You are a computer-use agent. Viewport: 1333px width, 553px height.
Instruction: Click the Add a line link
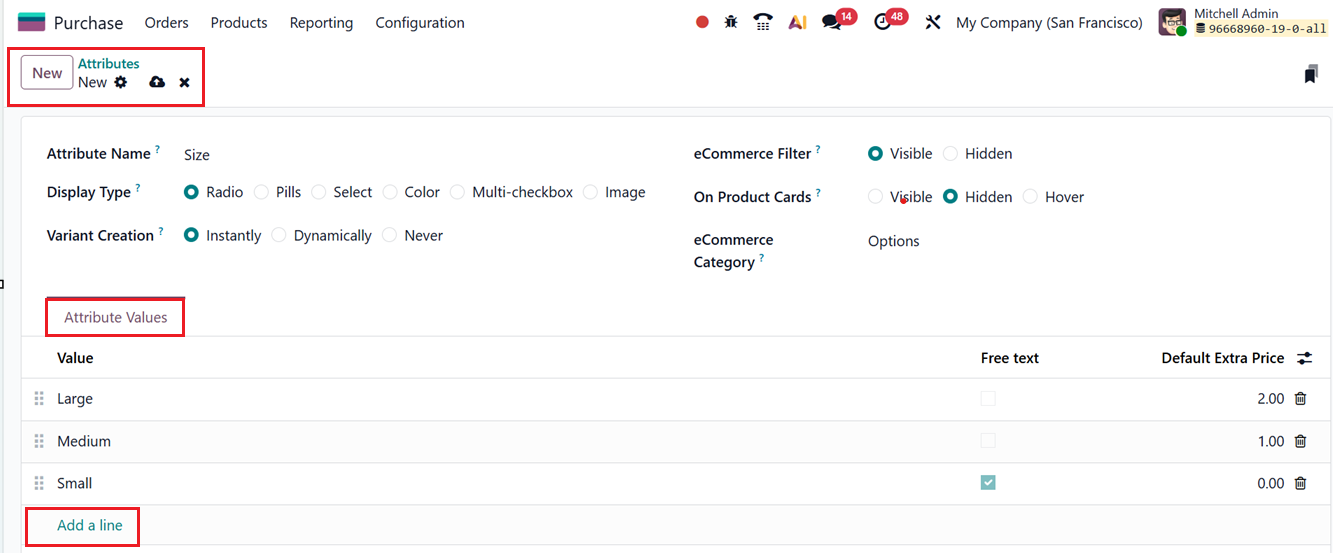(x=90, y=525)
